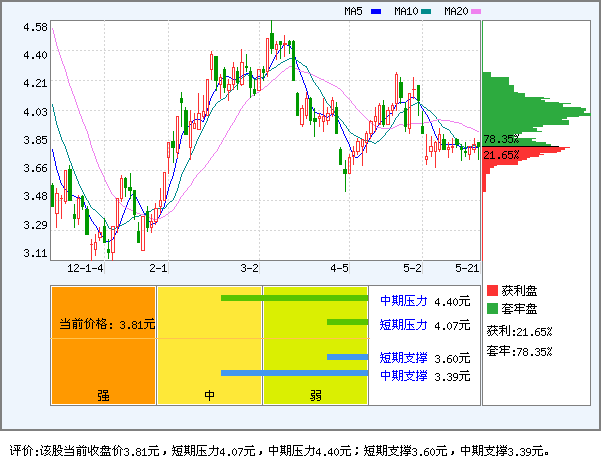
Task: Click the 2-1 date axis label
Action: click(x=158, y=268)
